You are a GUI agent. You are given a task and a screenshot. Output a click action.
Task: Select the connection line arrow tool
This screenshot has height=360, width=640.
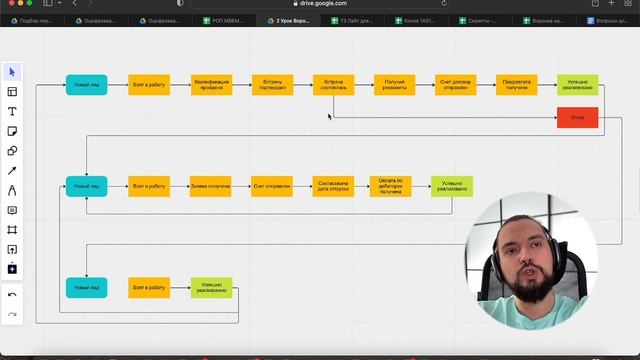[12, 171]
